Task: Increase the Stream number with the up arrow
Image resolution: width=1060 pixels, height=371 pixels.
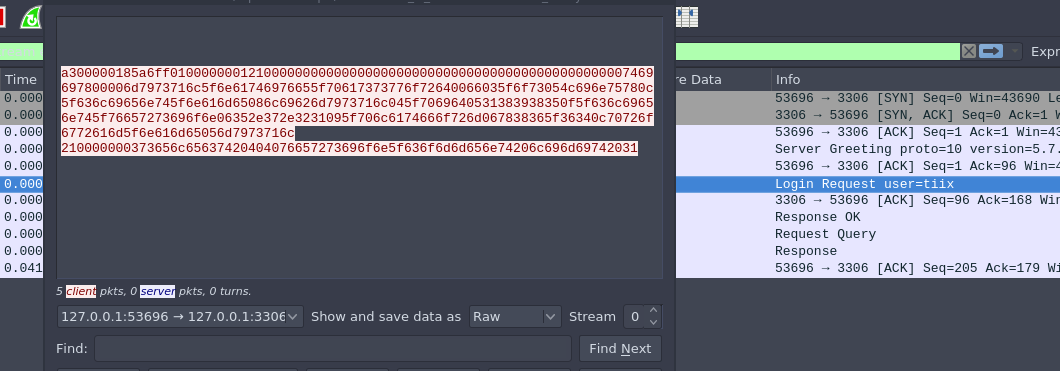Action: [653, 311]
